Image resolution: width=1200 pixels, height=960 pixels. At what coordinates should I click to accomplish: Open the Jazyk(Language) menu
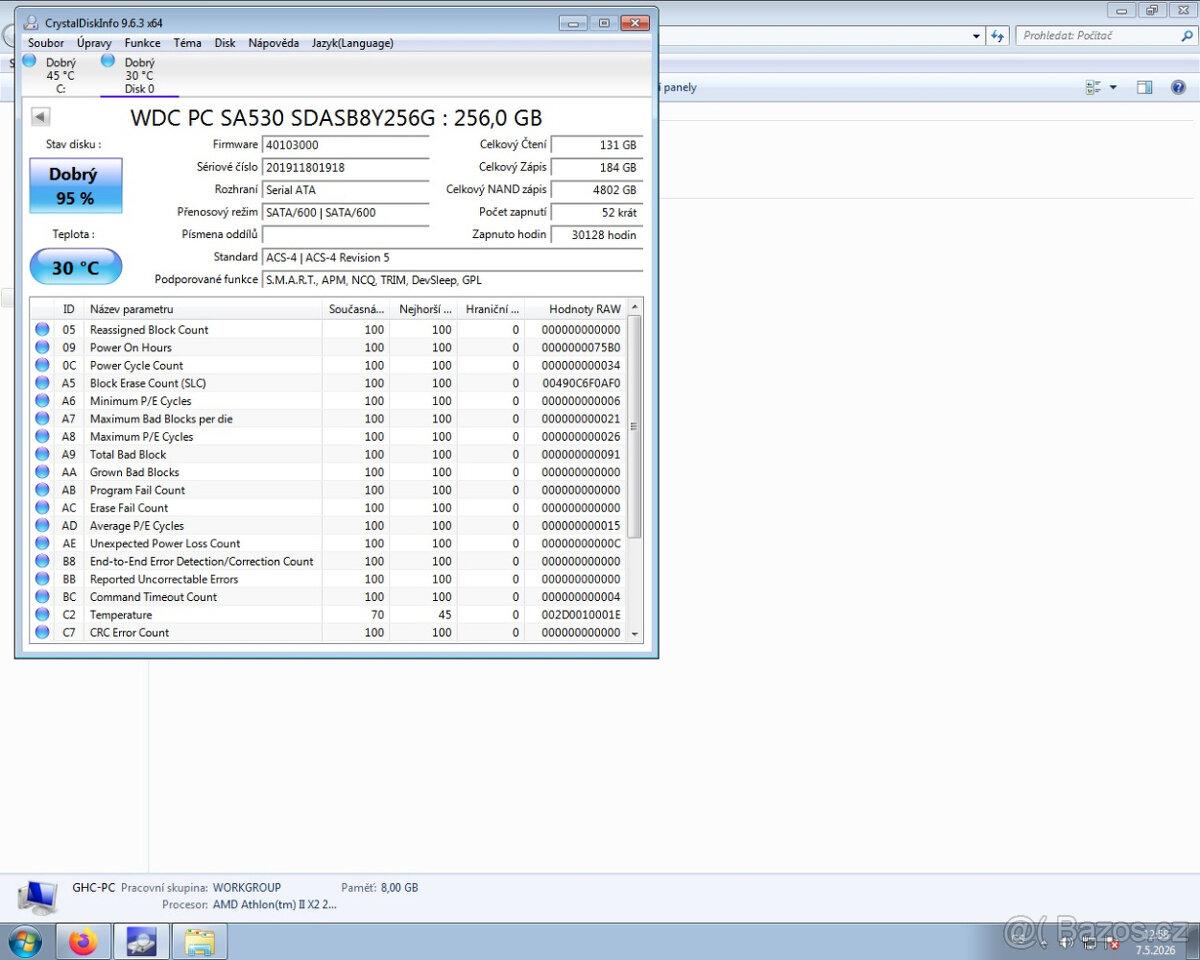(352, 43)
